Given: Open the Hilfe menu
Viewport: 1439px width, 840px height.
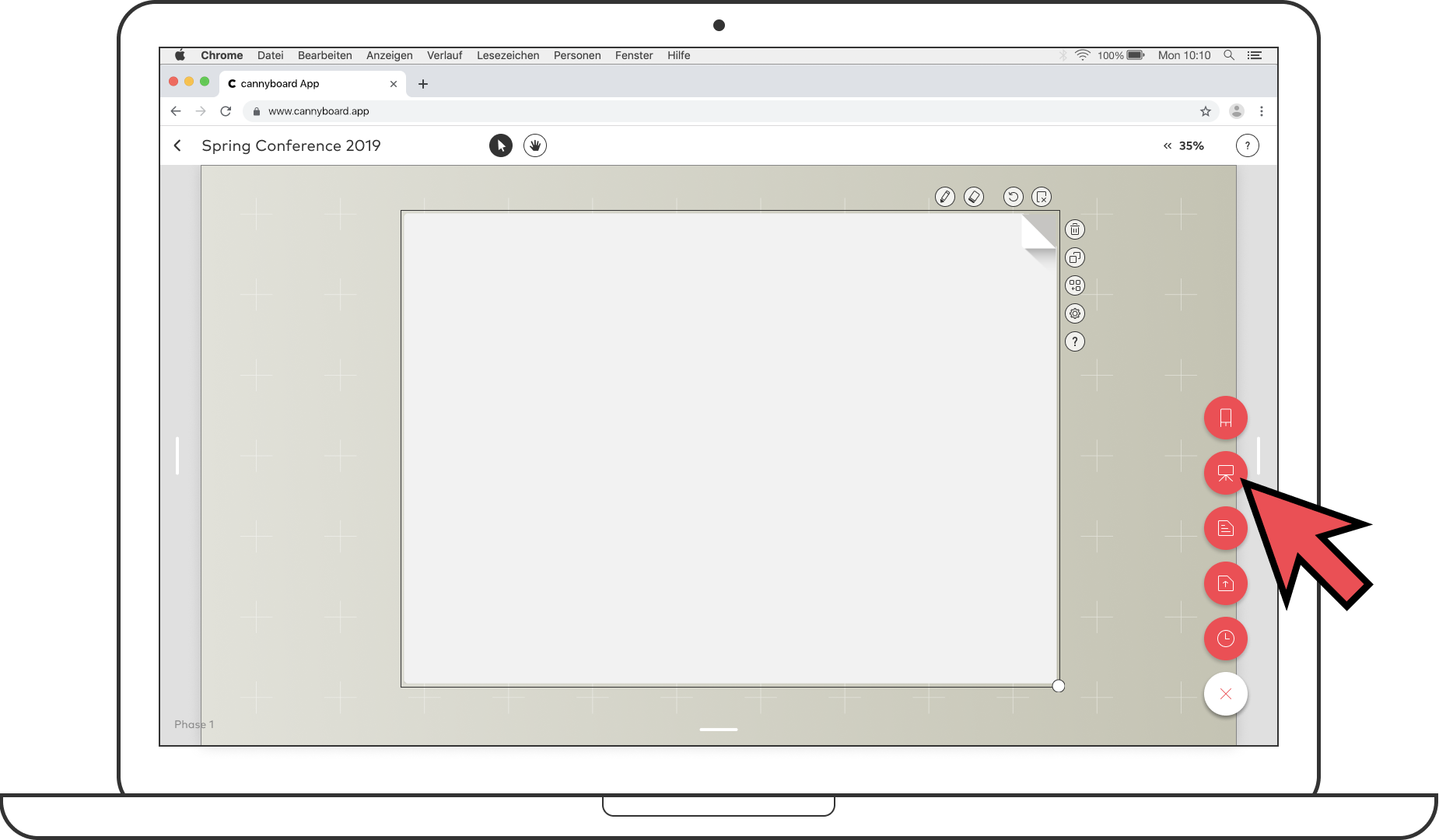Looking at the screenshot, I should coord(679,55).
